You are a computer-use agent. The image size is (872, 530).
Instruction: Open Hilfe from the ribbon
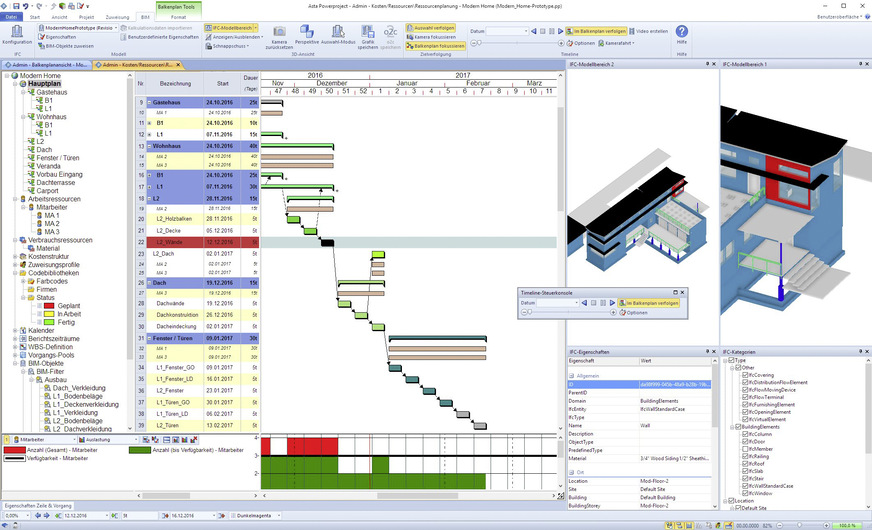(682, 36)
